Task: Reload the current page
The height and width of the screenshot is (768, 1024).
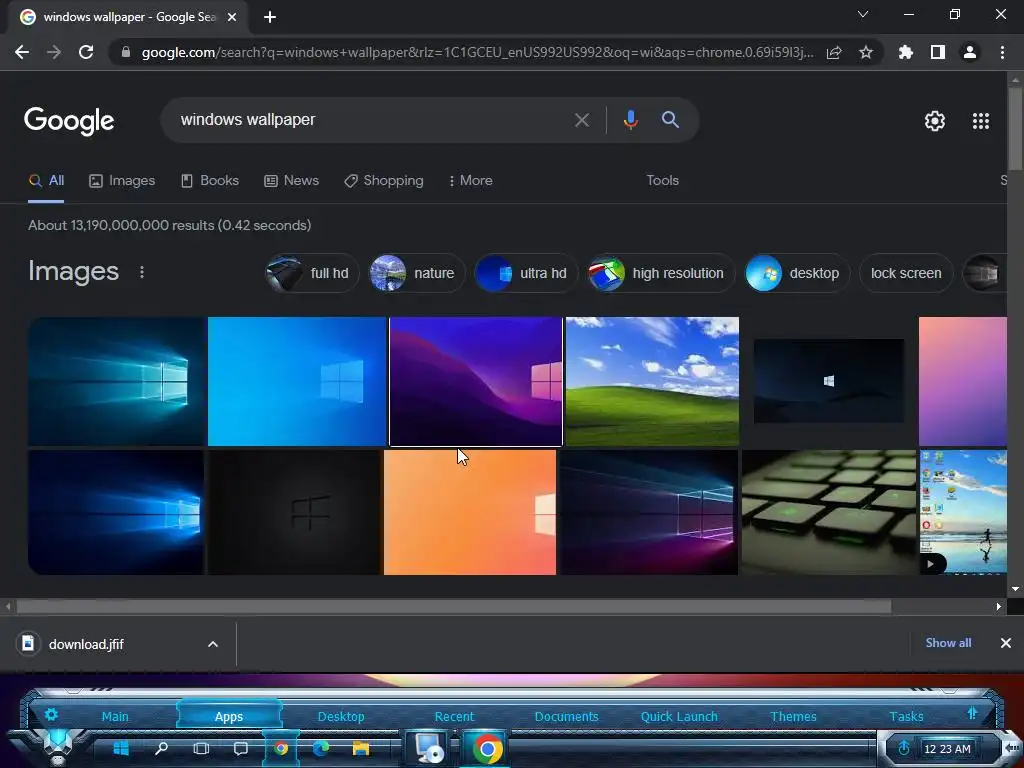Action: point(86,52)
